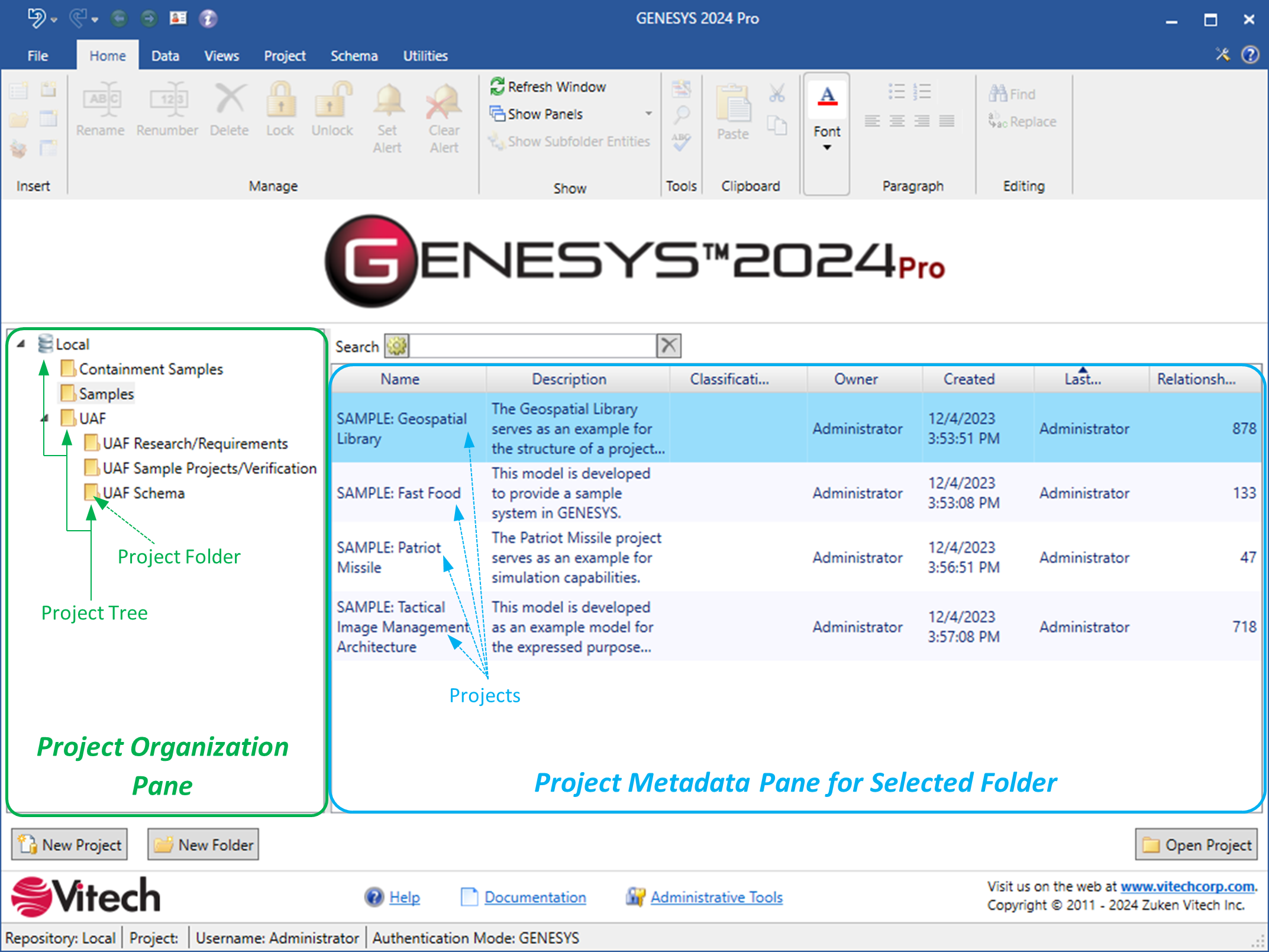Viewport: 1269px width, 952px height.
Task: Select the Containment Samples folder
Action: pyautogui.click(x=150, y=369)
